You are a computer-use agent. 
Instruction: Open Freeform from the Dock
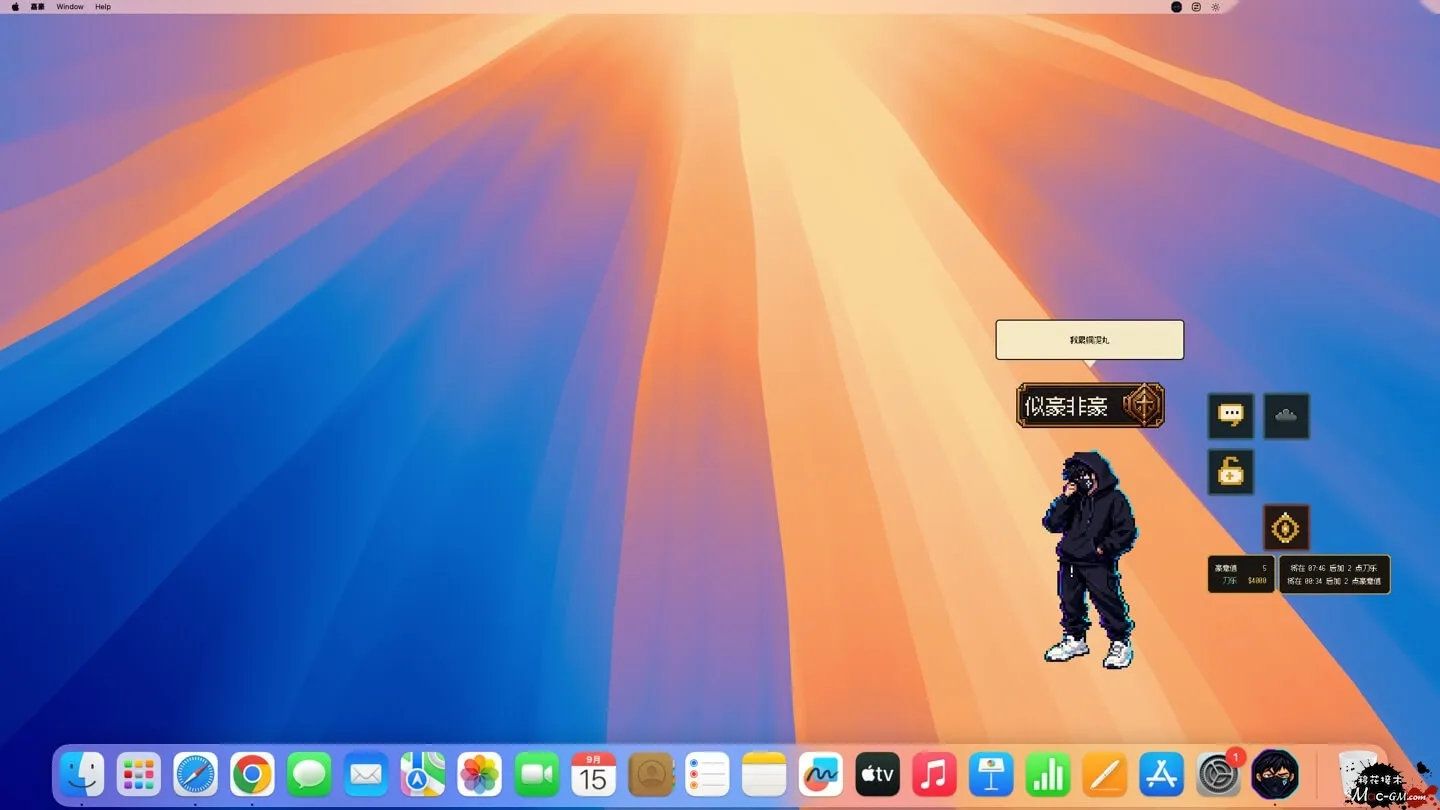click(x=821, y=775)
